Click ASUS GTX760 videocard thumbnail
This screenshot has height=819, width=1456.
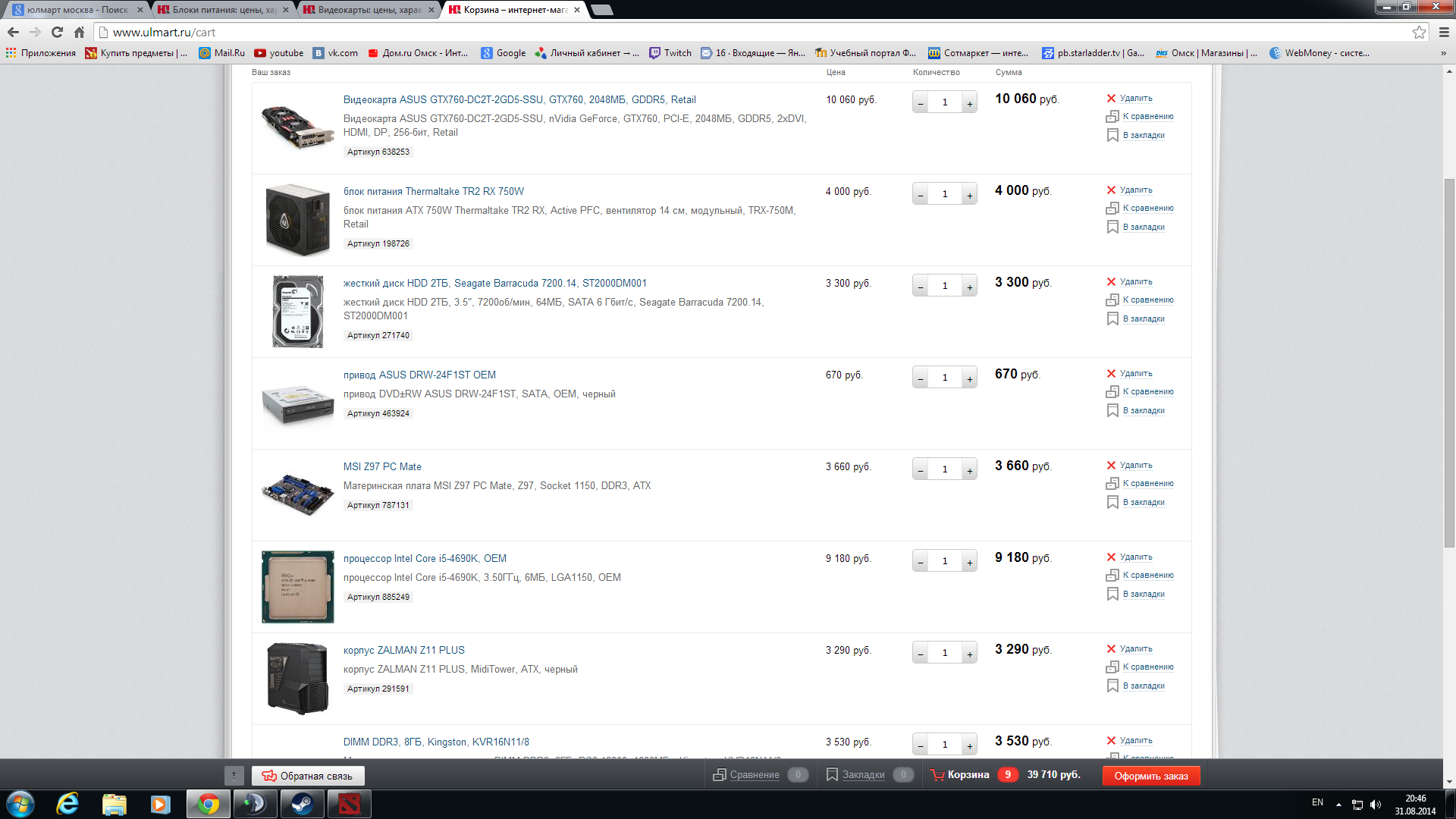(x=297, y=127)
